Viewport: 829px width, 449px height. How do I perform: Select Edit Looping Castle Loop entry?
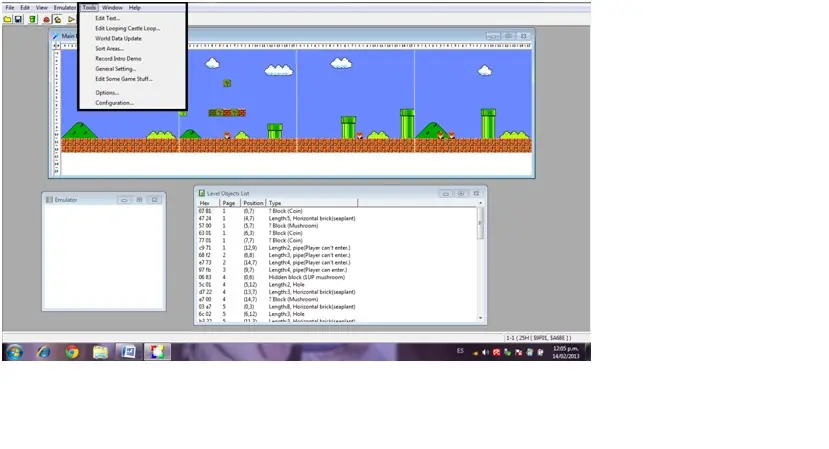[x=127, y=28]
